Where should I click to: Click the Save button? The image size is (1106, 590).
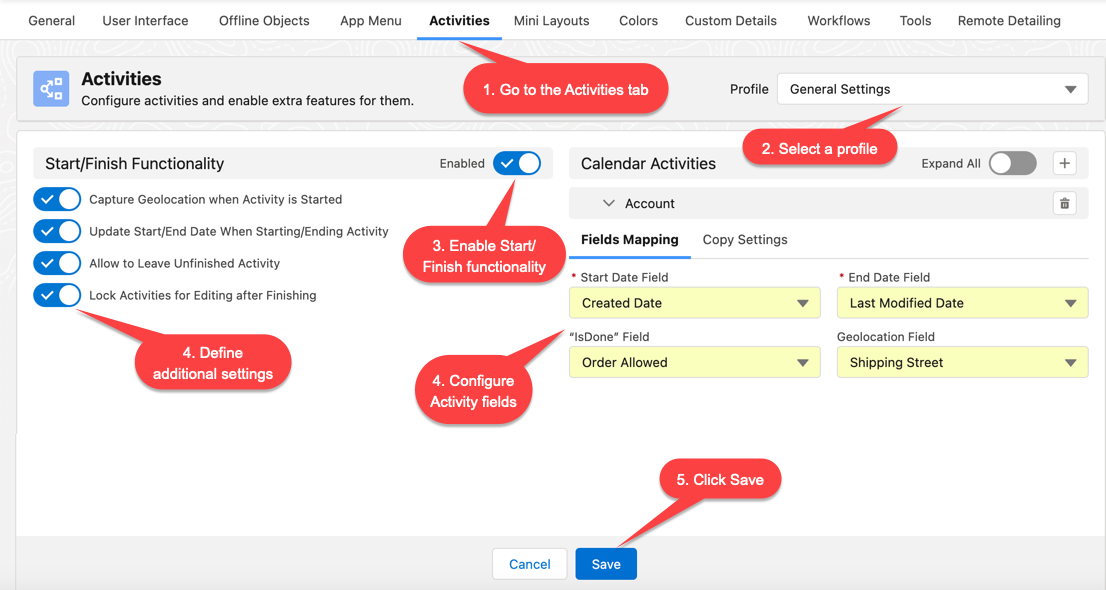click(606, 563)
